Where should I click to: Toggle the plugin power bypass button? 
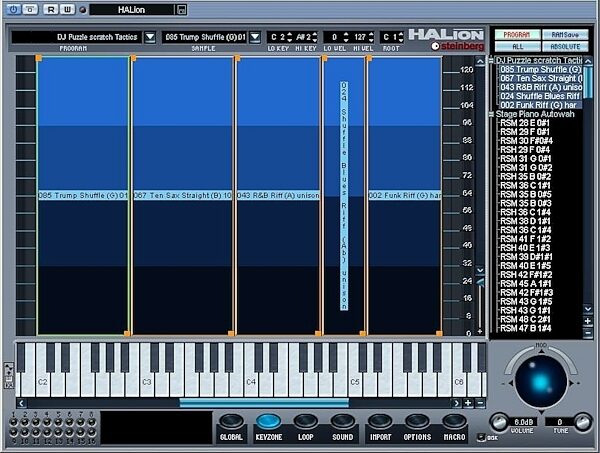tap(13, 9)
